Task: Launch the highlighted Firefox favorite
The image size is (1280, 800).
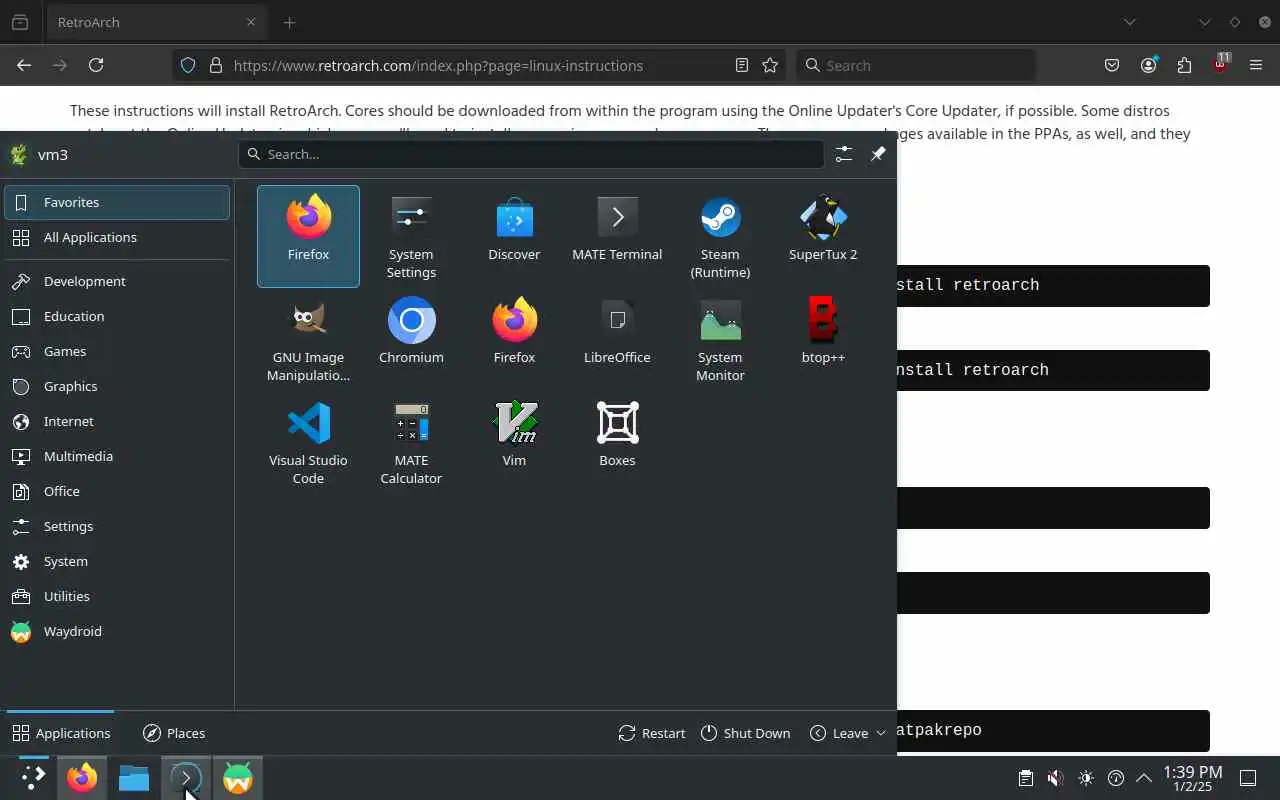Action: coord(308,236)
